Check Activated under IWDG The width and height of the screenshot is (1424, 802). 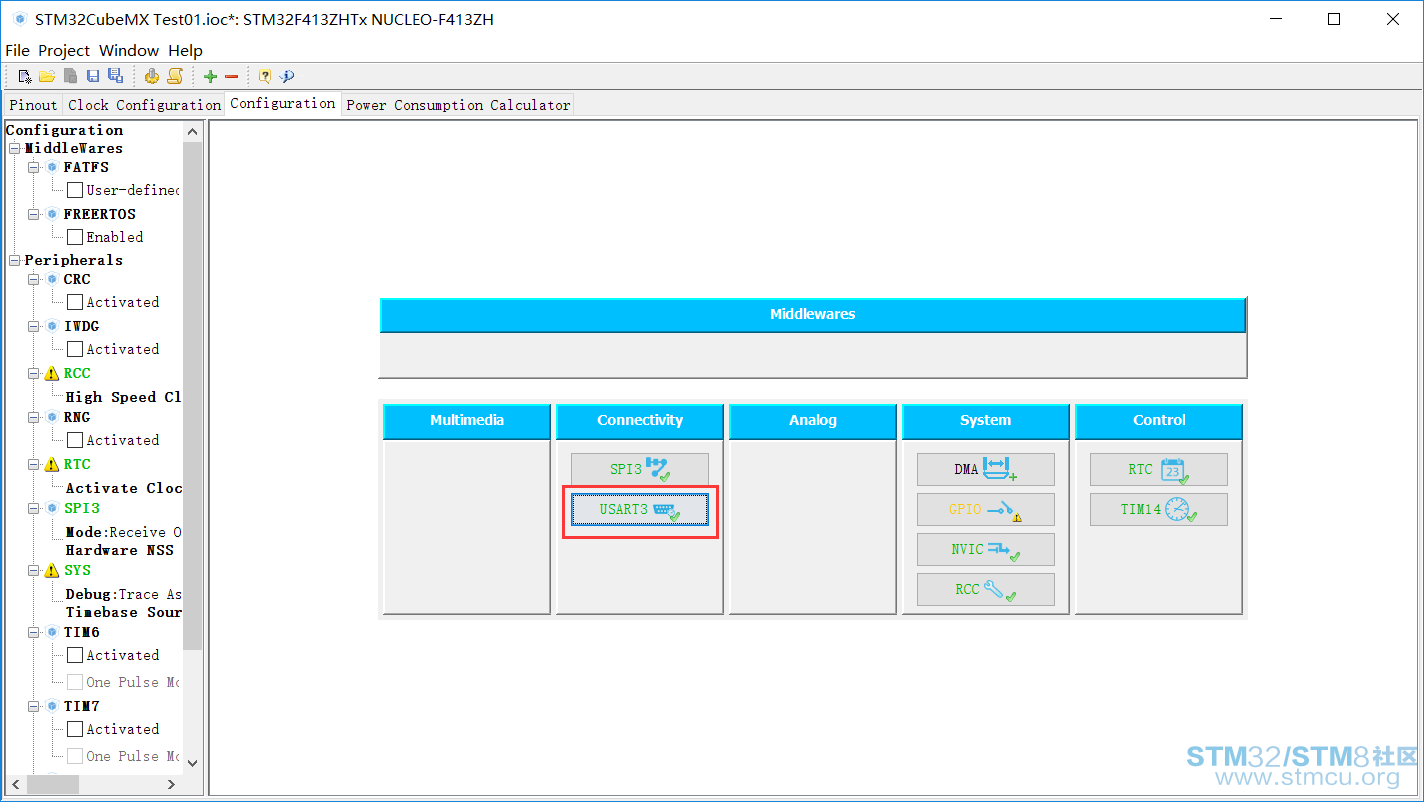point(75,349)
